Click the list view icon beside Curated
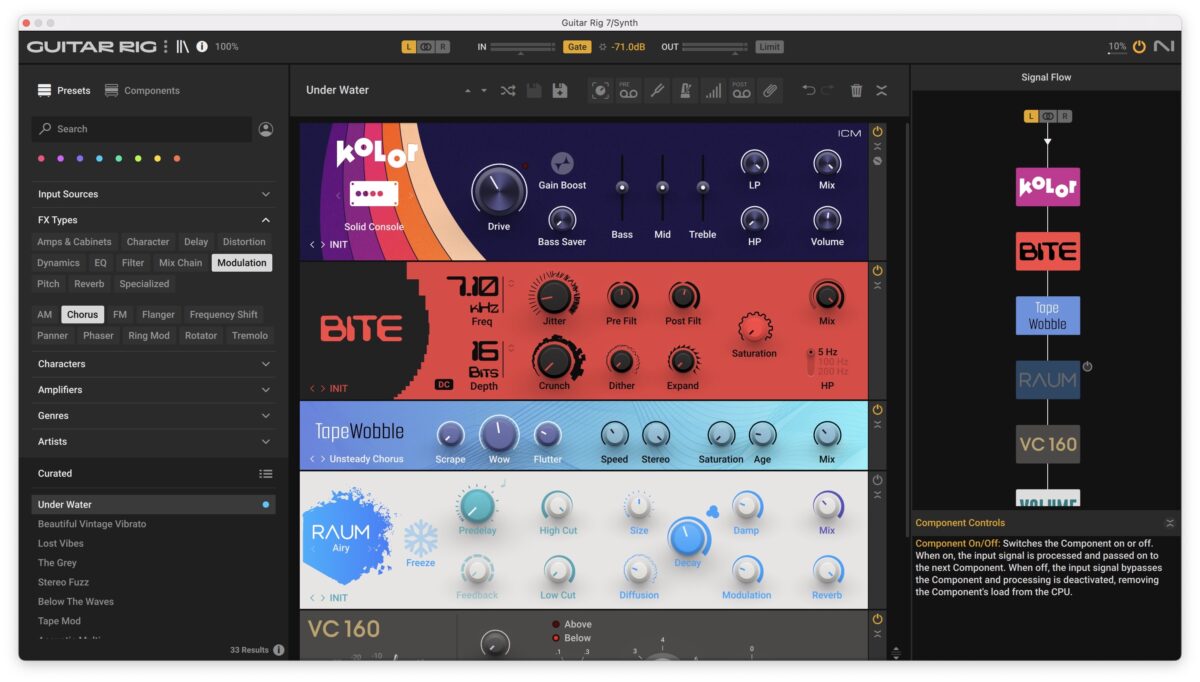Viewport: 1200px width, 682px height. pyautogui.click(x=266, y=474)
